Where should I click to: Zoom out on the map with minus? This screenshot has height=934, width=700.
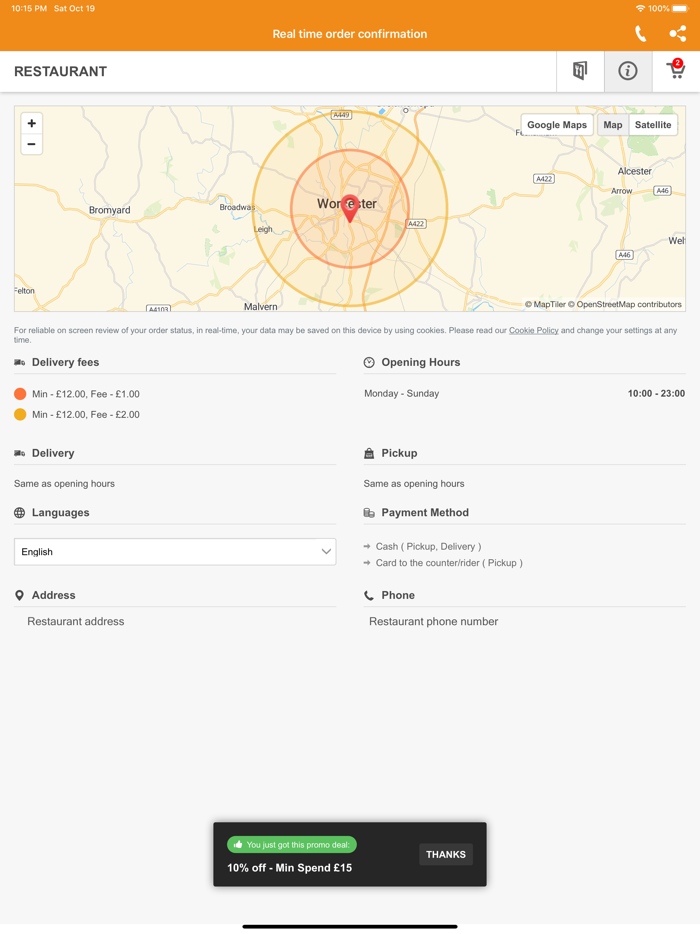coord(32,144)
